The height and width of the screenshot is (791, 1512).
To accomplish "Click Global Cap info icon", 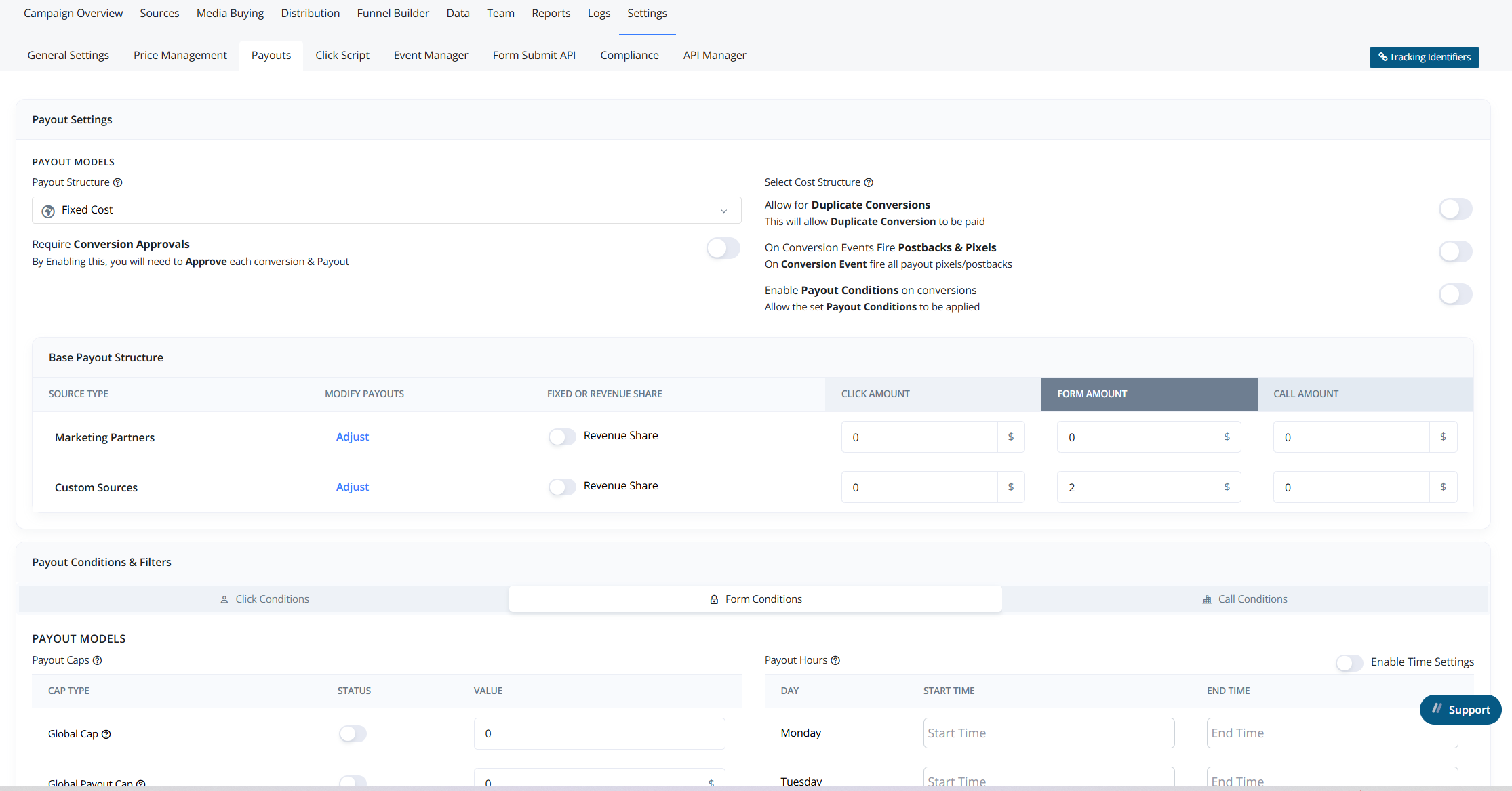I will click(106, 734).
